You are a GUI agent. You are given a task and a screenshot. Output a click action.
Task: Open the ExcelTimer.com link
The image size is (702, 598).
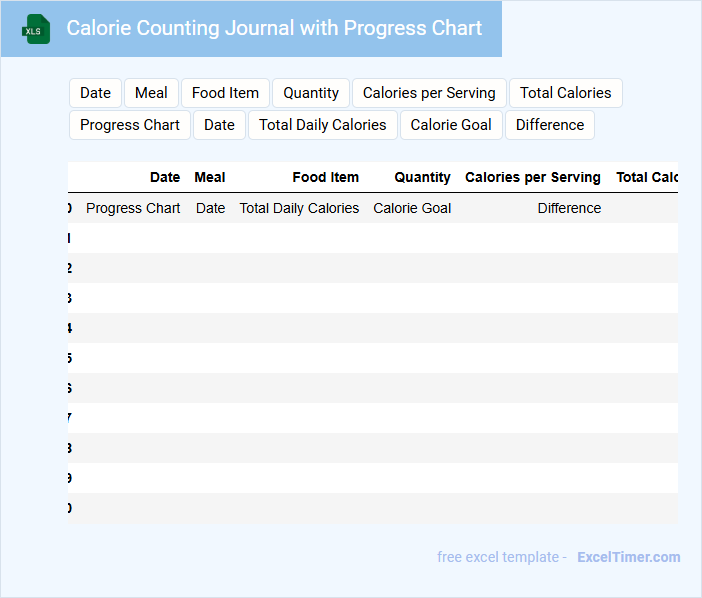point(628,557)
